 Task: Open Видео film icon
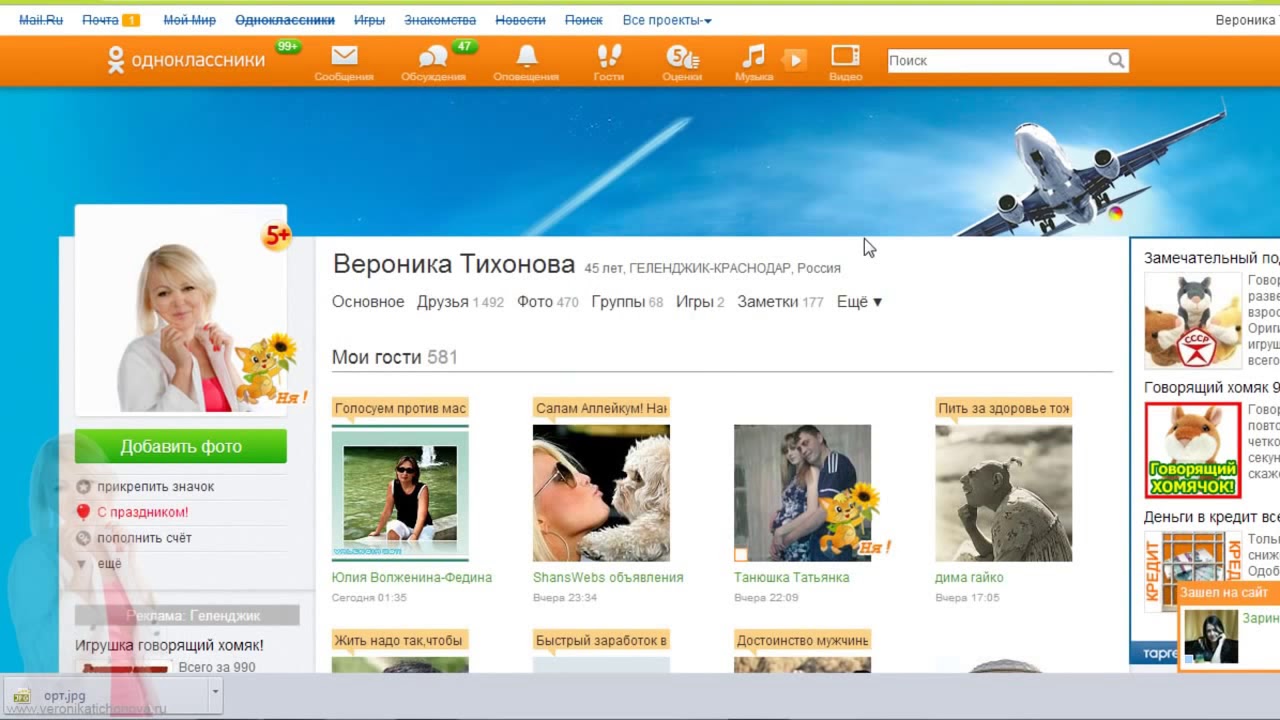845,62
